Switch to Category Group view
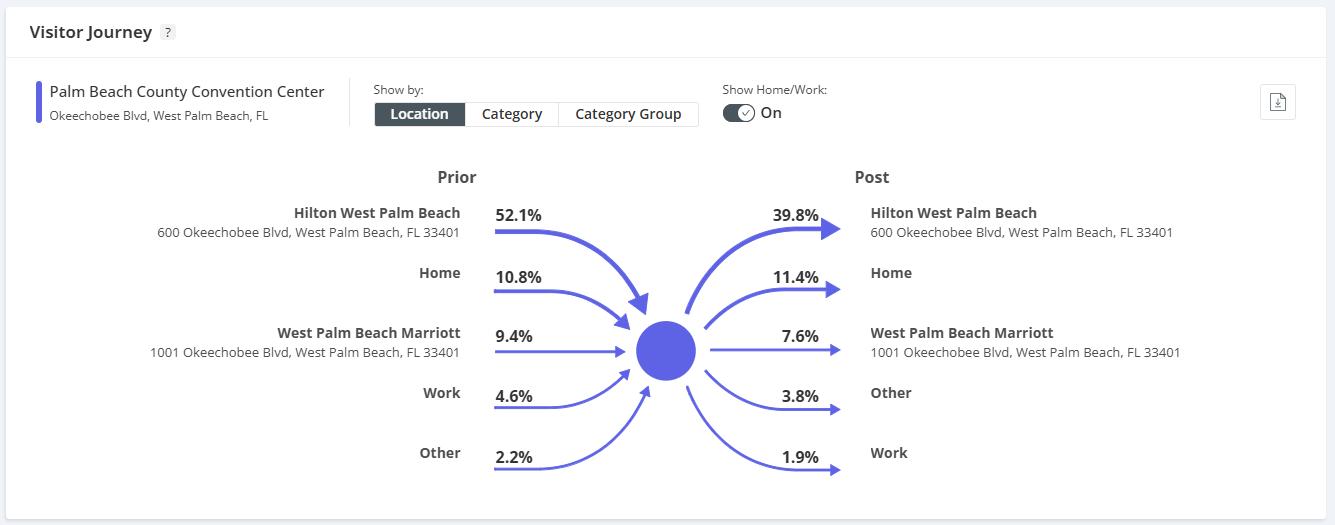1335x525 pixels. (x=628, y=114)
